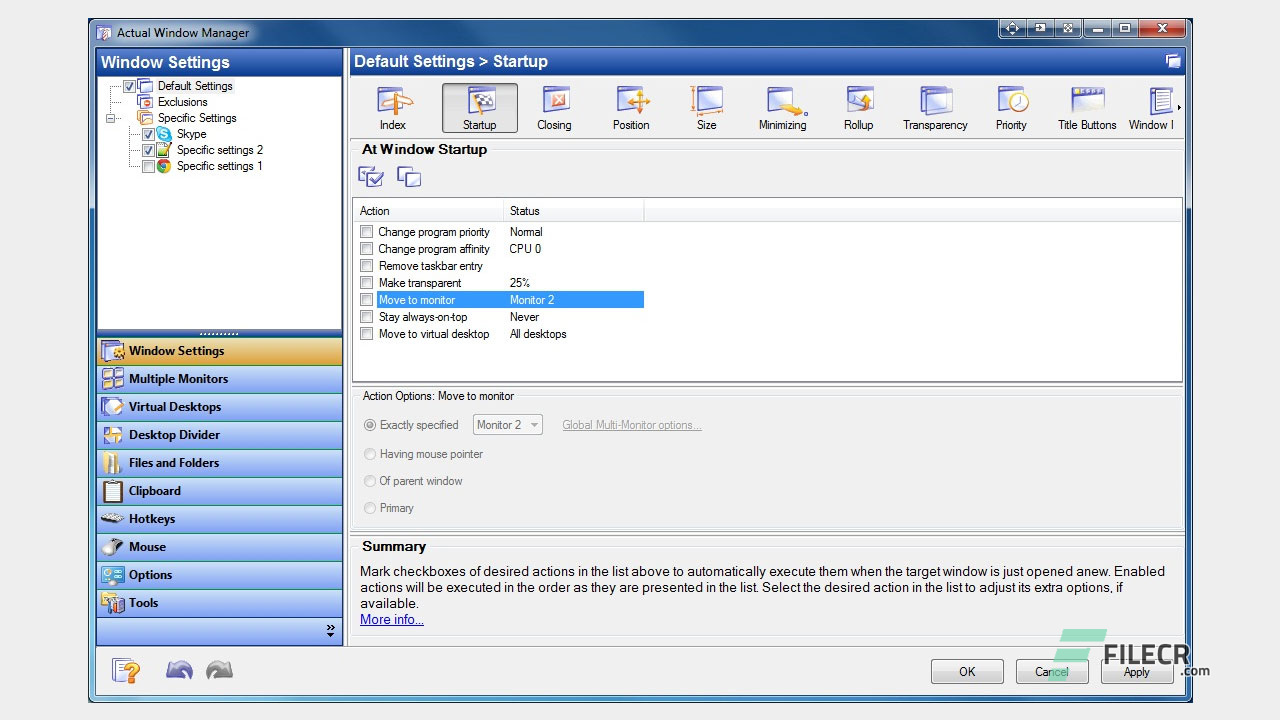Click the Apply button
1280x720 pixels.
[x=1137, y=672]
